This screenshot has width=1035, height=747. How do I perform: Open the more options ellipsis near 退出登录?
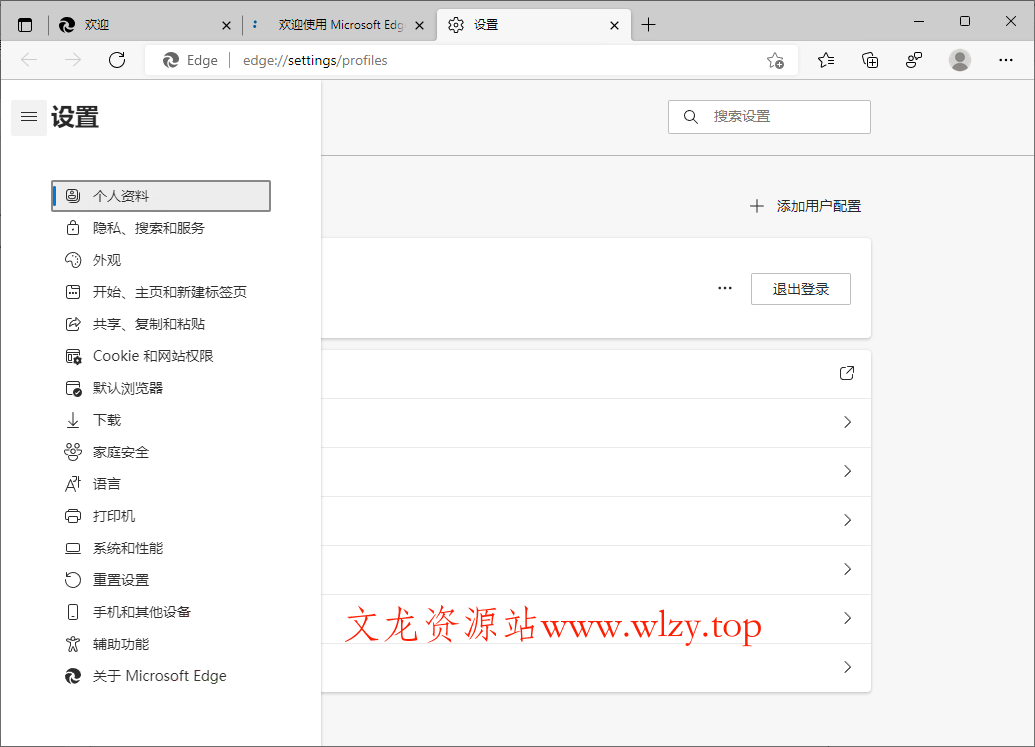724,287
